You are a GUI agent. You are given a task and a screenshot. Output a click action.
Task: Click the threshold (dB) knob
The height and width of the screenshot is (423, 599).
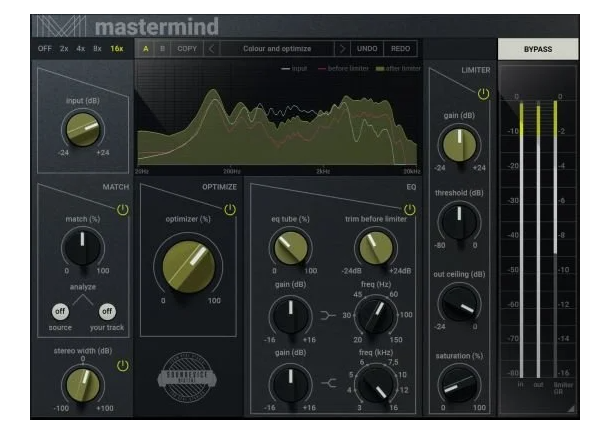point(460,222)
